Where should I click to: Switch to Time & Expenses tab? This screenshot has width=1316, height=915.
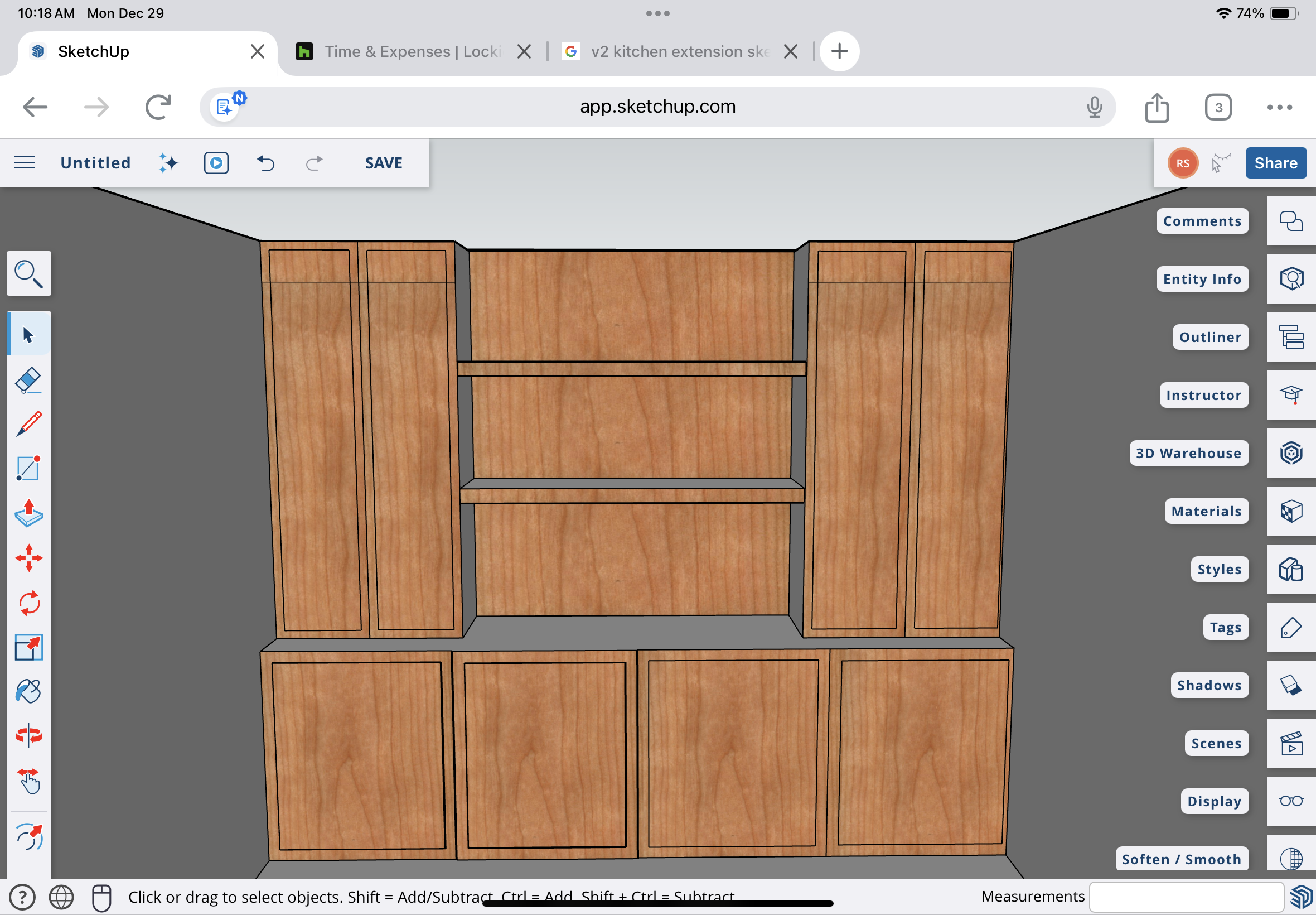coord(413,51)
